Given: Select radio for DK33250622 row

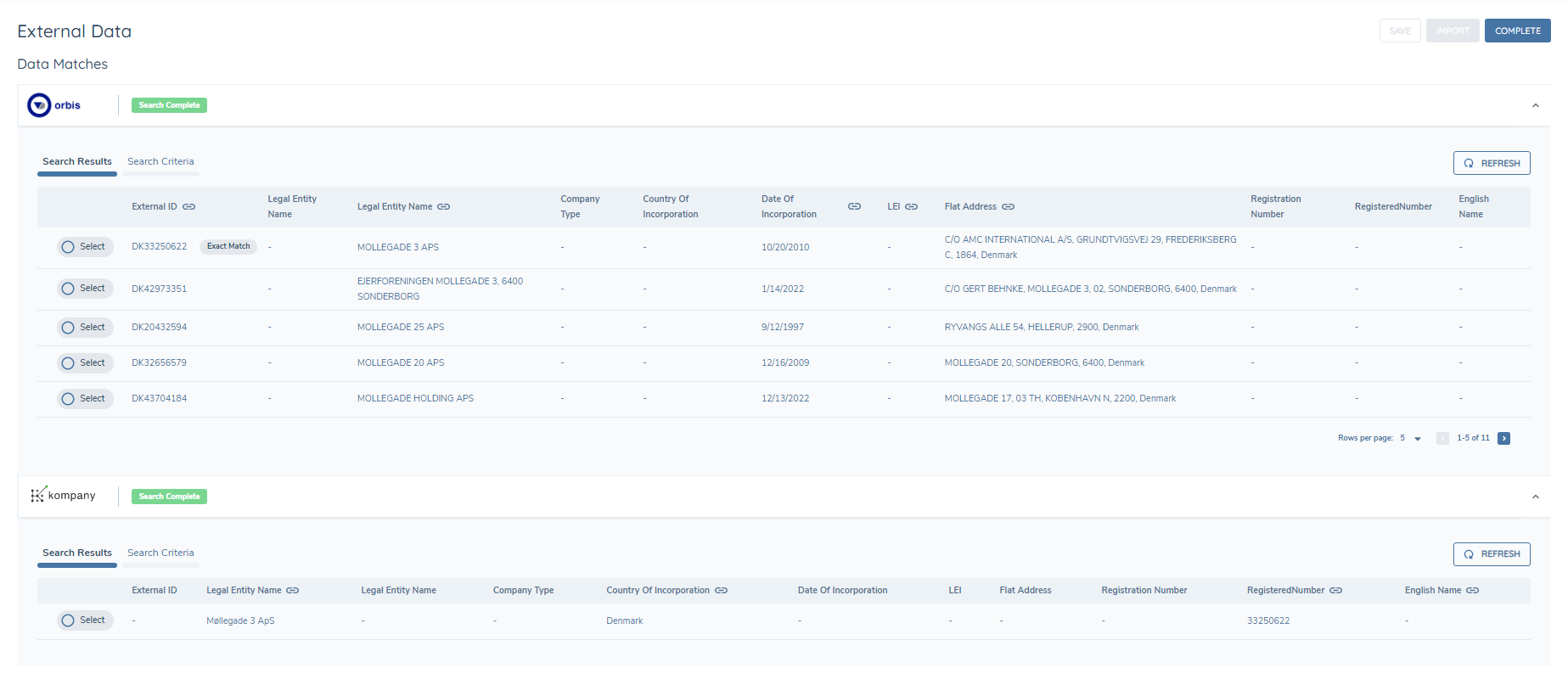Looking at the screenshot, I should pos(68,247).
